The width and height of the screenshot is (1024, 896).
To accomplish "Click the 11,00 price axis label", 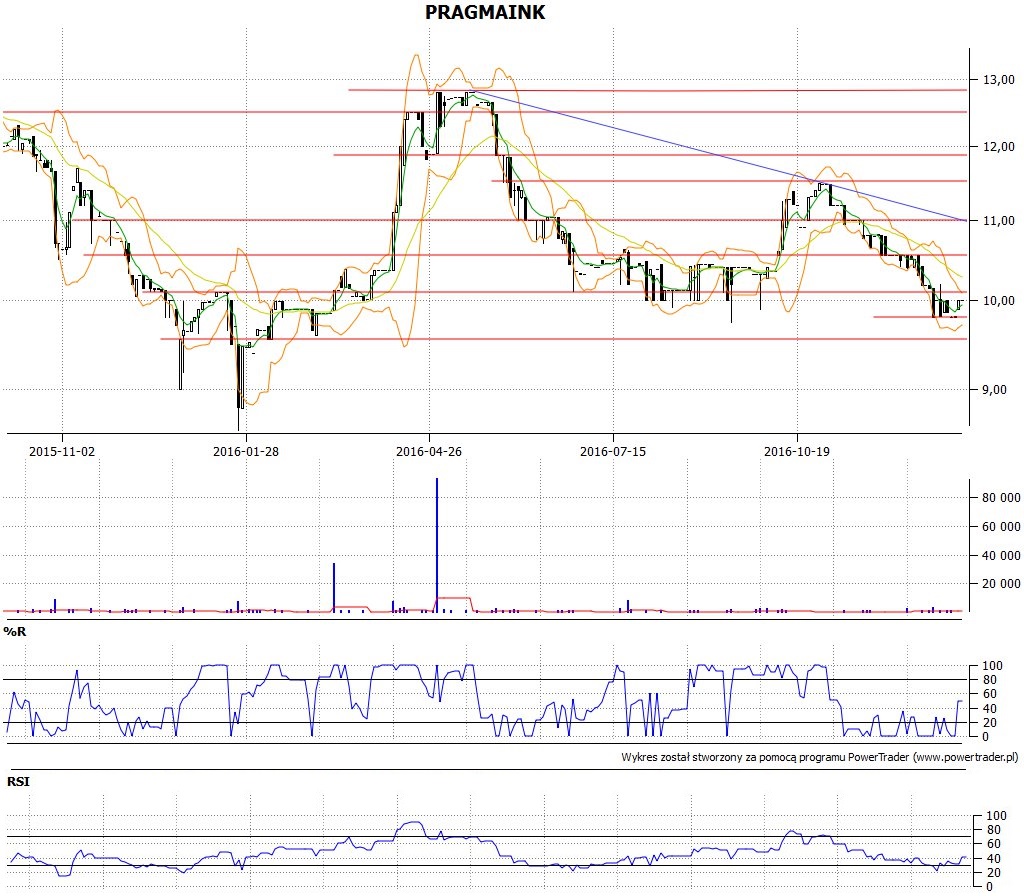I will point(999,221).
